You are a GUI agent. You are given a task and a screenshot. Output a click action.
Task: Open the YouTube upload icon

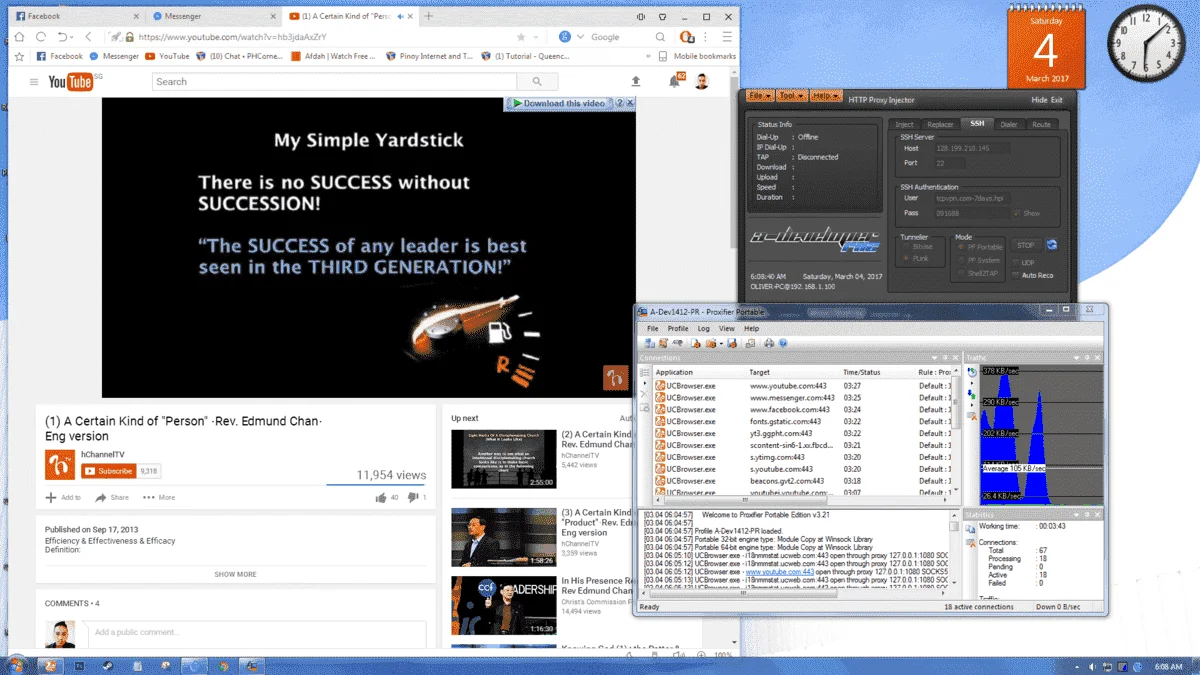tap(635, 82)
